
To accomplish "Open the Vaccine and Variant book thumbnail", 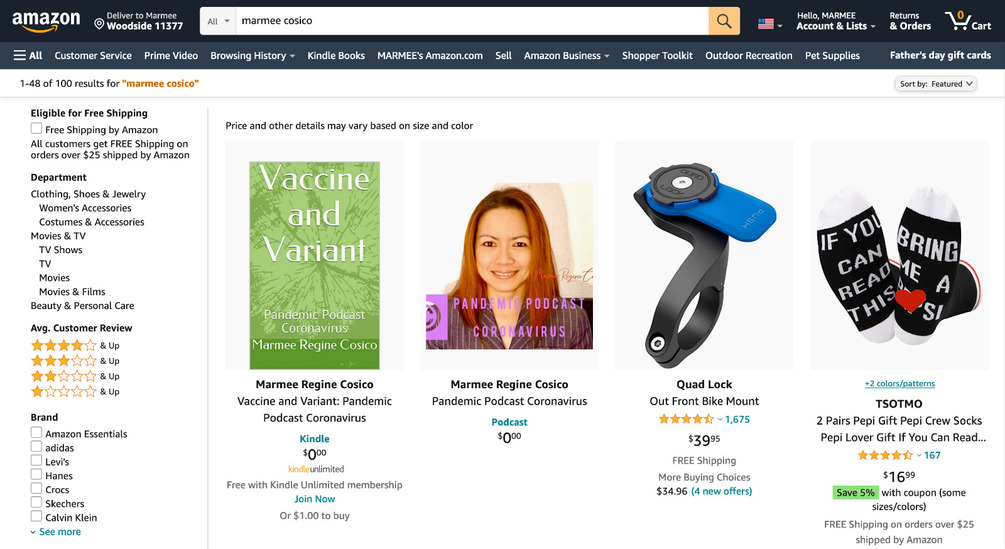I will [315, 265].
